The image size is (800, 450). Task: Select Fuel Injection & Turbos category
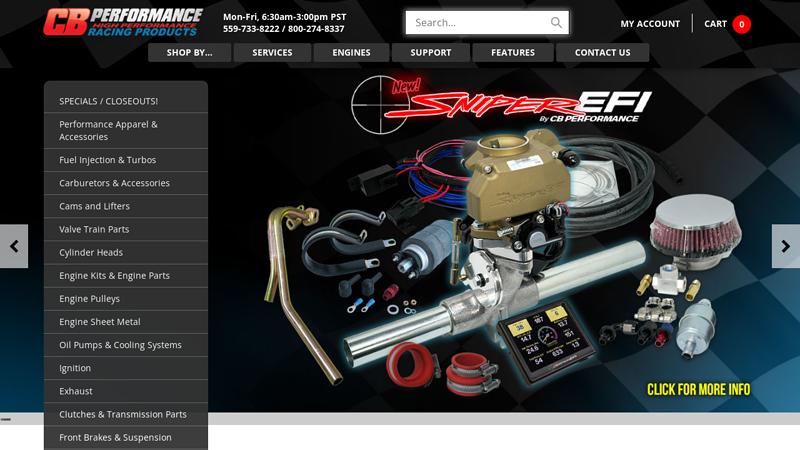[x=126, y=160]
